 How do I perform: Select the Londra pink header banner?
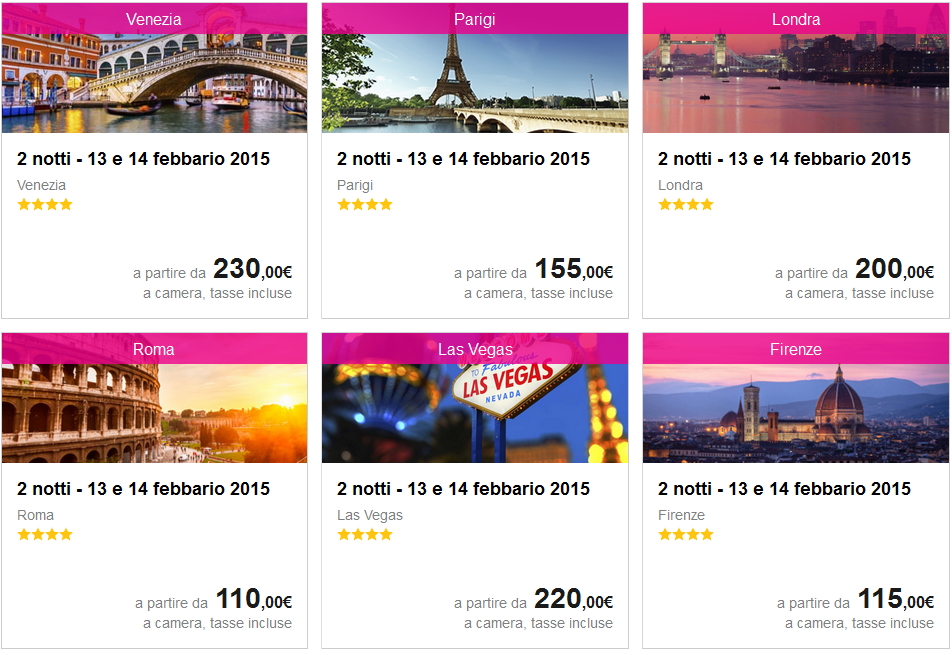point(796,19)
